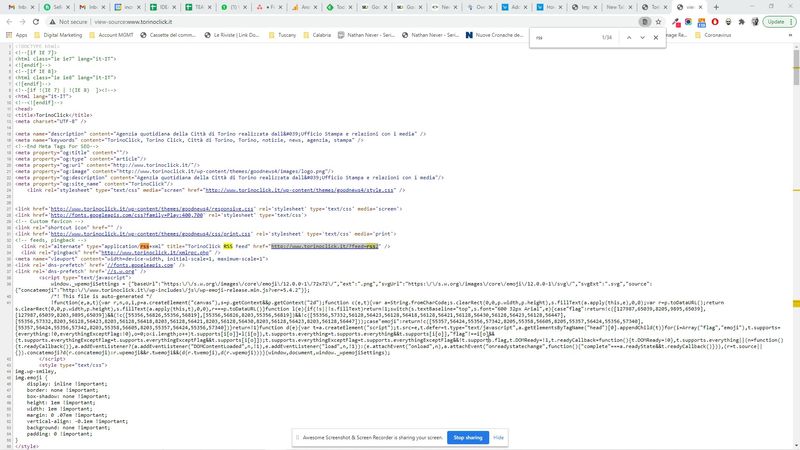Go back to the previous page
Image resolution: width=800 pixels, height=450 pixels.
pos(9,22)
